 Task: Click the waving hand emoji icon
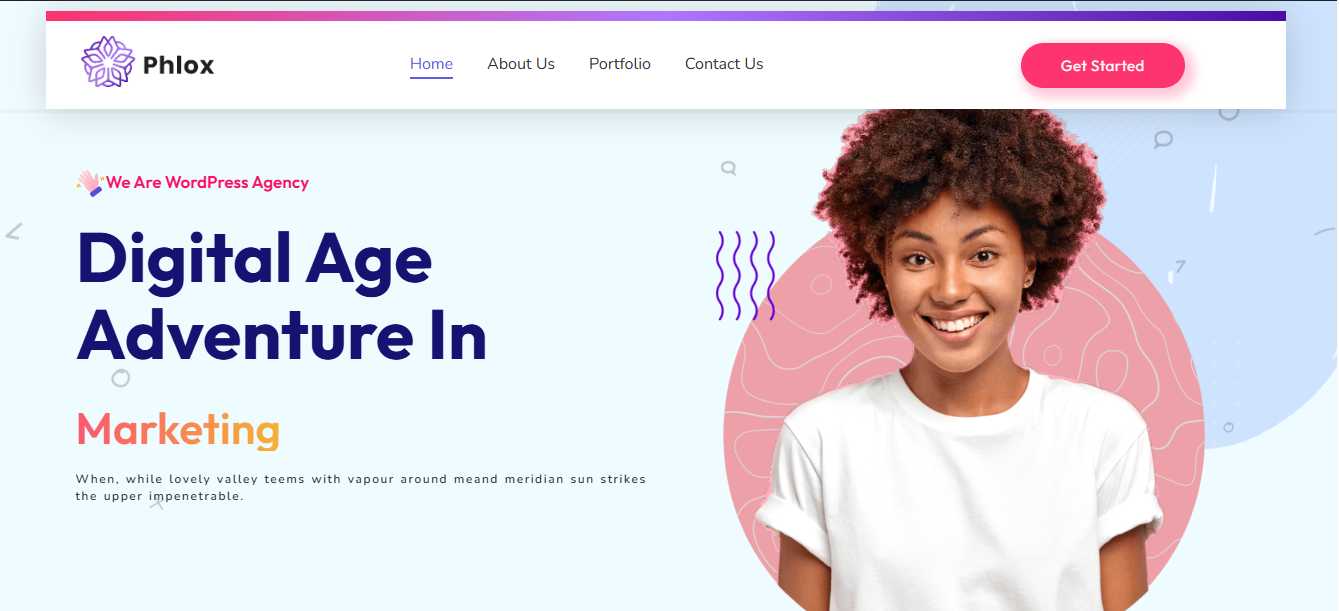[x=90, y=183]
